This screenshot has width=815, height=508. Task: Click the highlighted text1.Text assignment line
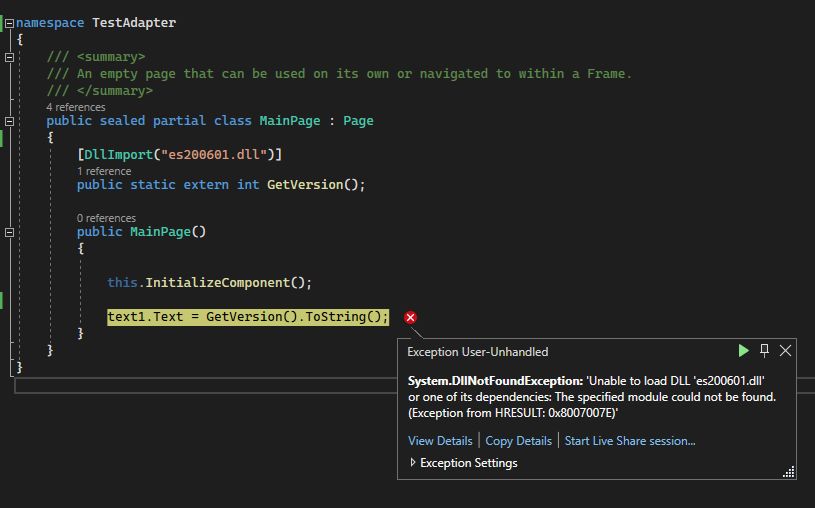[248, 317]
